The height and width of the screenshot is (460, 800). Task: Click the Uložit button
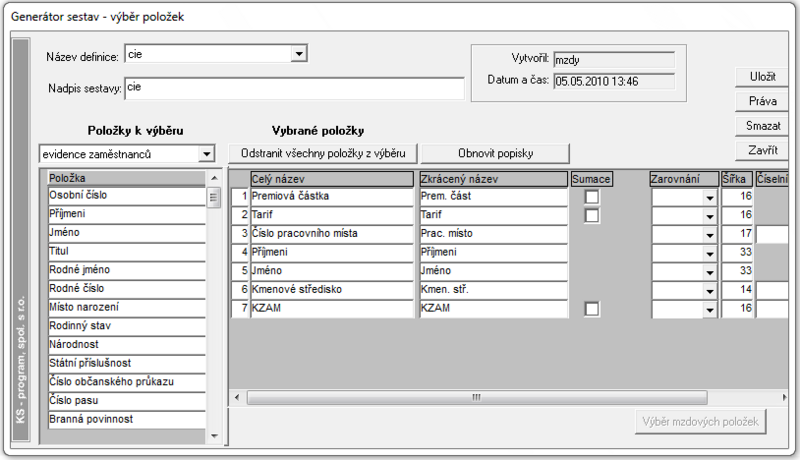click(x=762, y=77)
